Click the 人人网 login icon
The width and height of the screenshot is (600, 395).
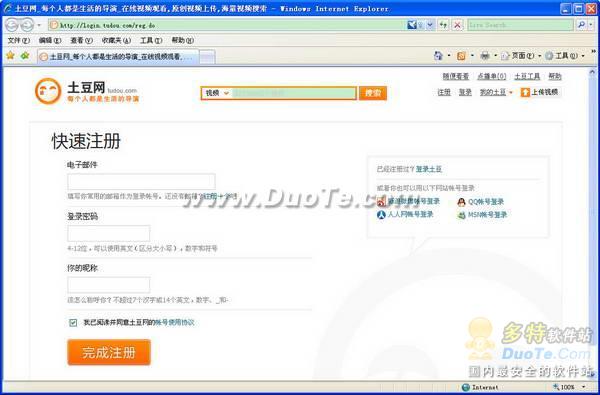pos(381,215)
